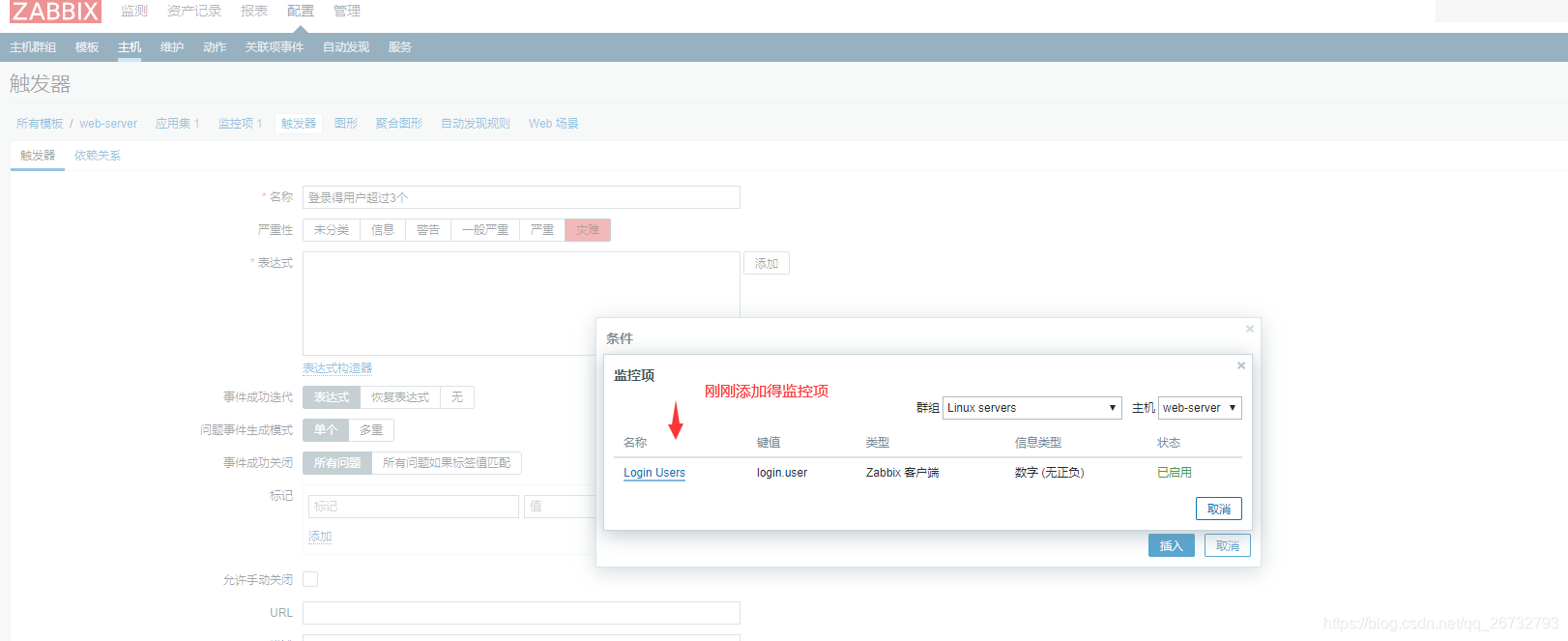The width and height of the screenshot is (1568, 641).
Task: Go to 关联项事件 submenu
Action: [x=275, y=47]
